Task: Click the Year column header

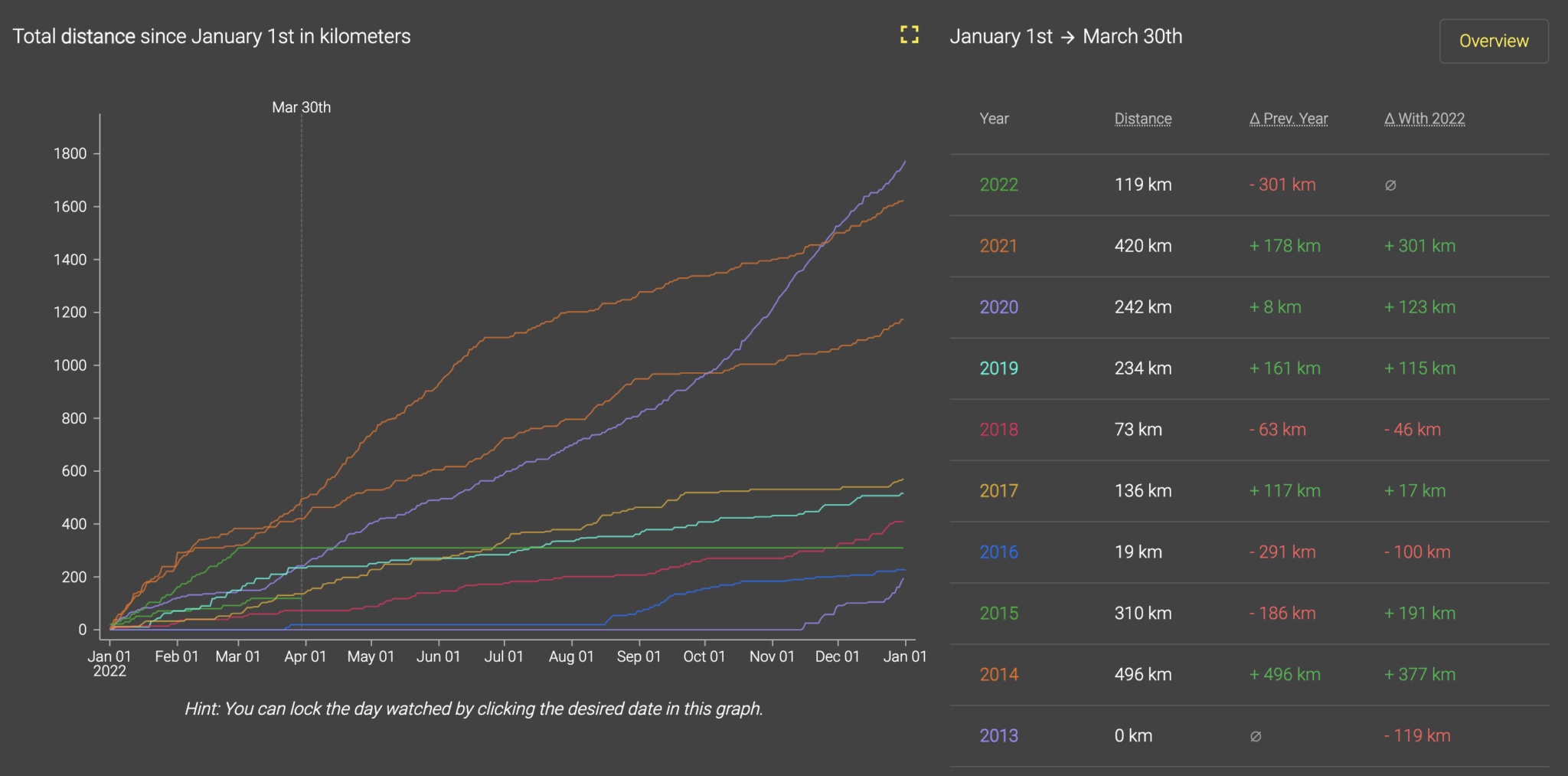Action: click(994, 118)
